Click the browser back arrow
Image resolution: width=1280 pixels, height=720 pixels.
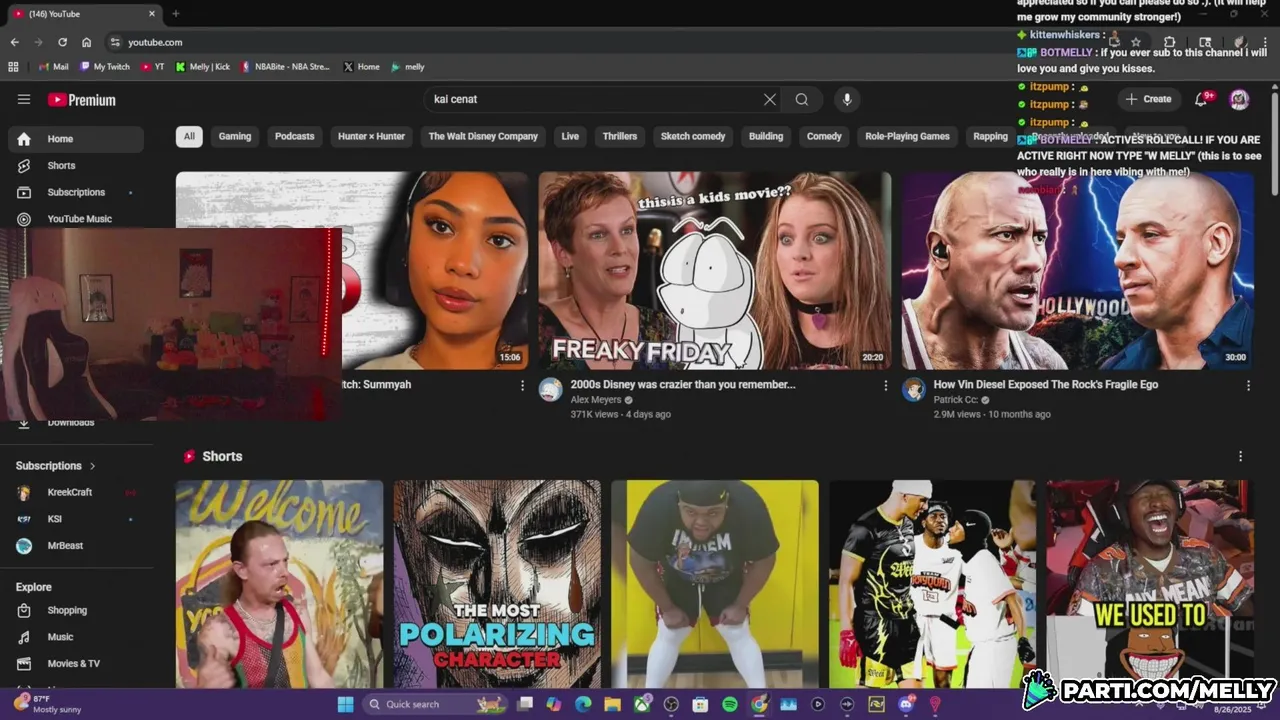click(14, 42)
